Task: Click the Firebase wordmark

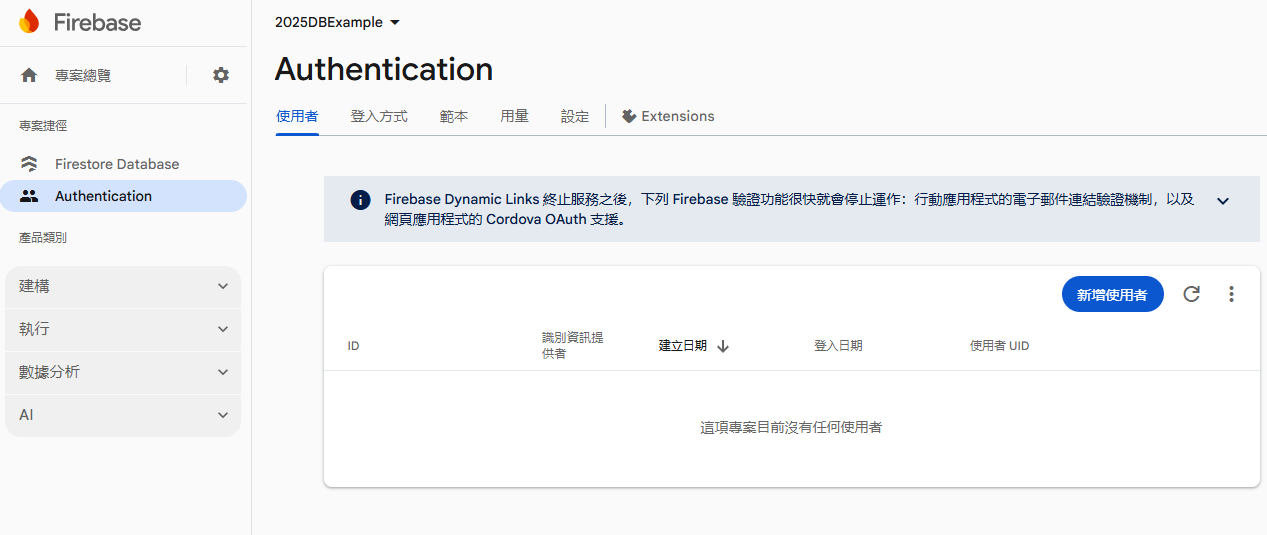Action: point(97,22)
